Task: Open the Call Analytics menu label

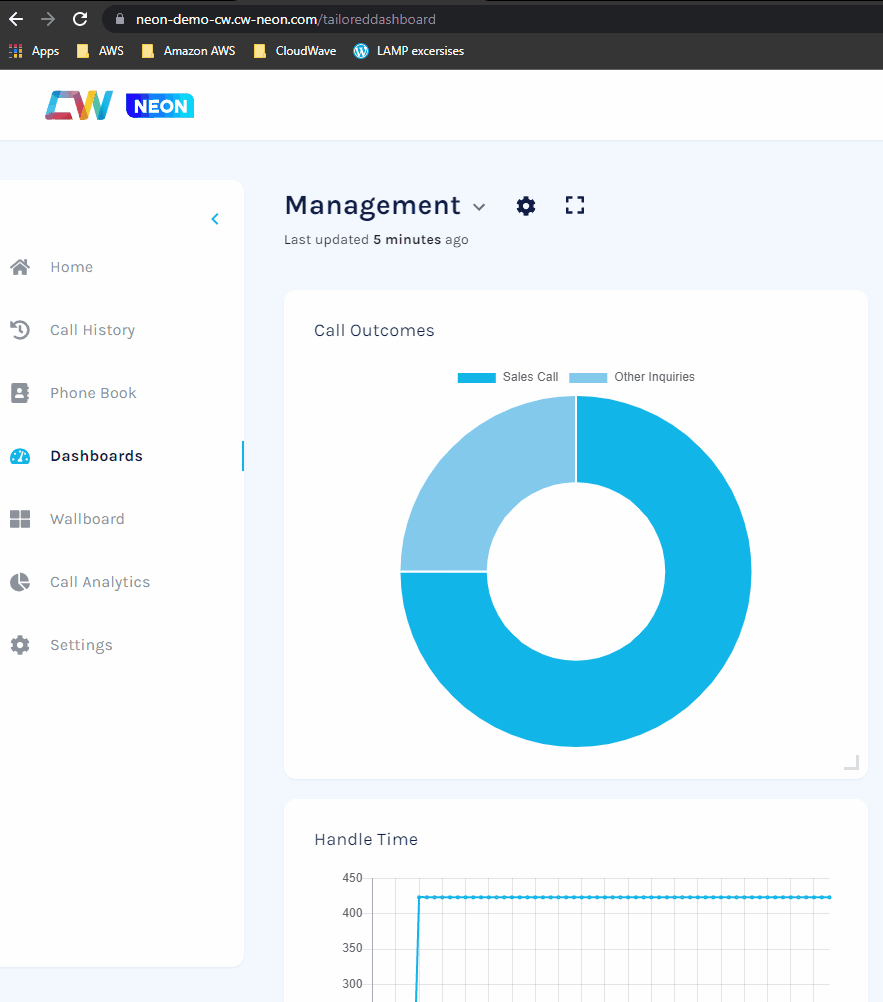Action: 100,582
